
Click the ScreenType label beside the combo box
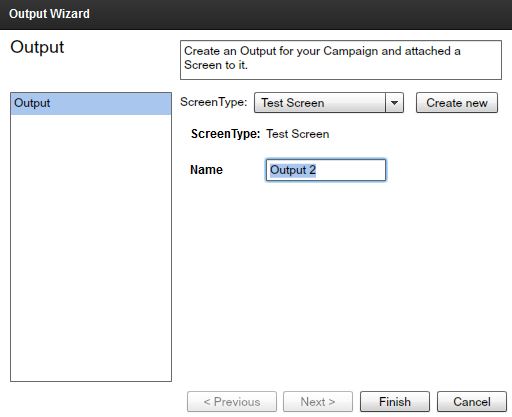coord(214,102)
